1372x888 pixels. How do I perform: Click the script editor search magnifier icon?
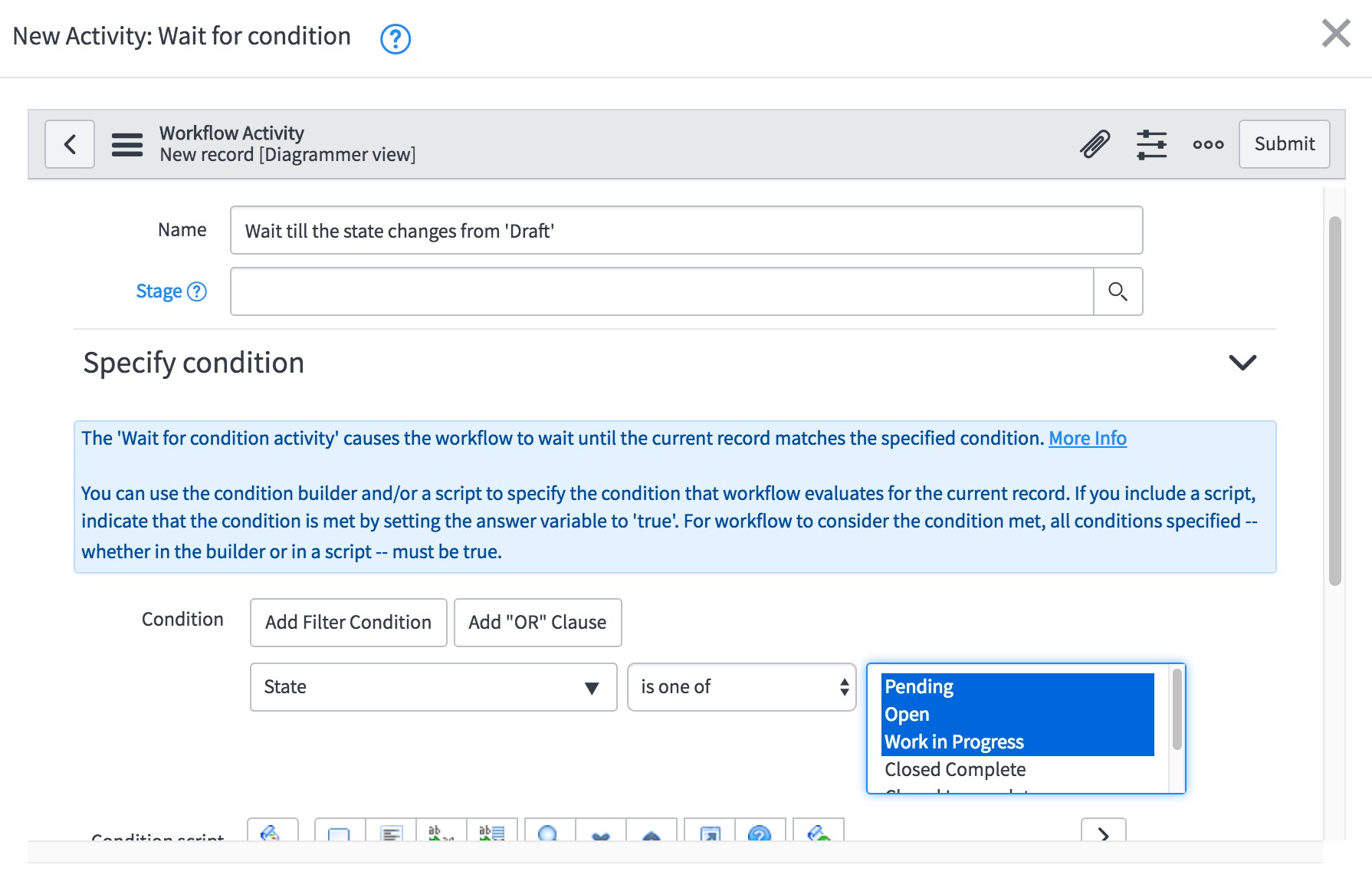tap(548, 831)
